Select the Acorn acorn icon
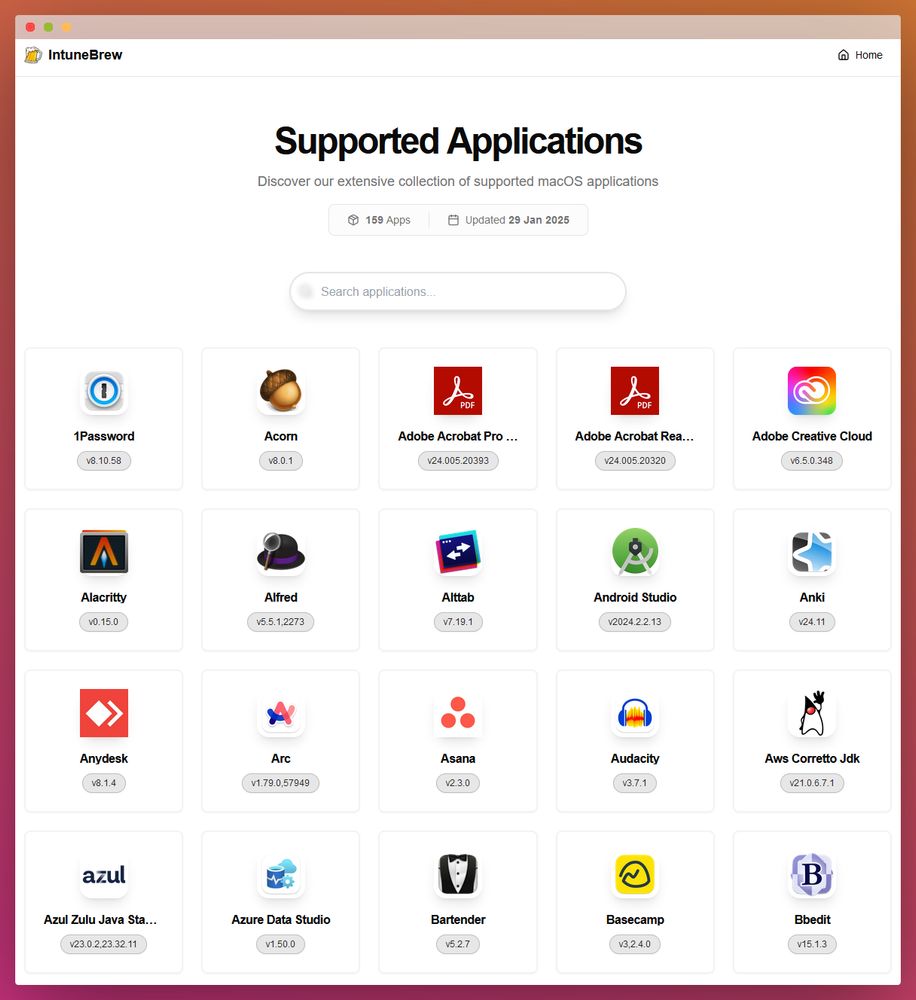The width and height of the screenshot is (916, 1000). pos(281,391)
